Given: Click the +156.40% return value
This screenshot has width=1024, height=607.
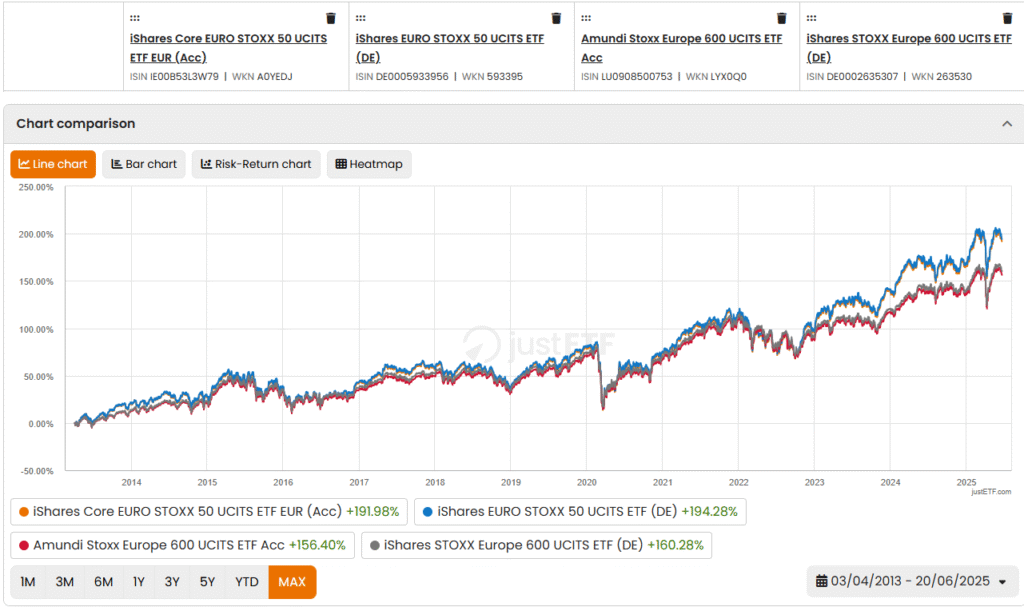Looking at the screenshot, I should click(x=317, y=545).
